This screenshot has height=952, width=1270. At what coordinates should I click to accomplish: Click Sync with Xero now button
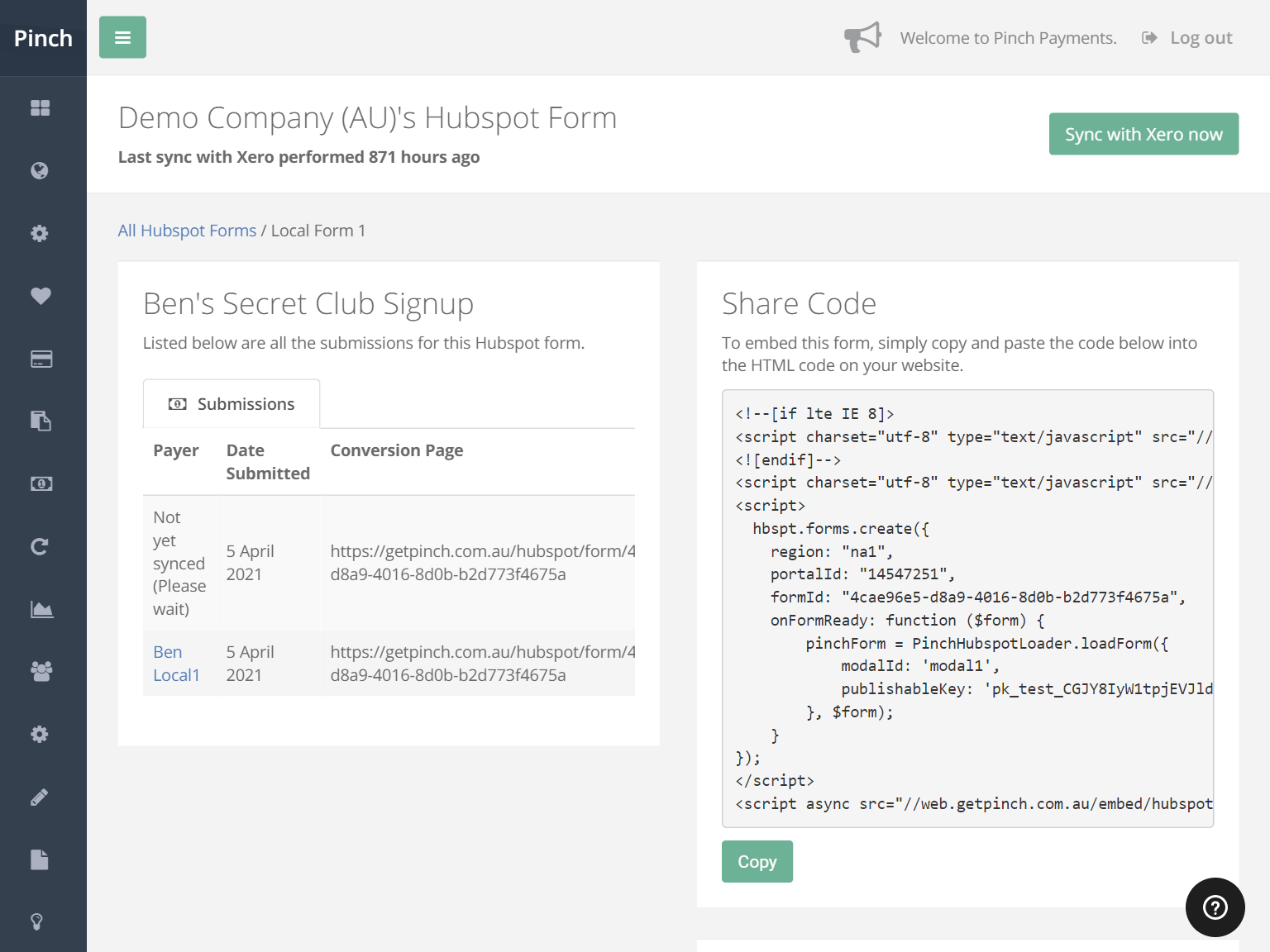click(x=1143, y=134)
